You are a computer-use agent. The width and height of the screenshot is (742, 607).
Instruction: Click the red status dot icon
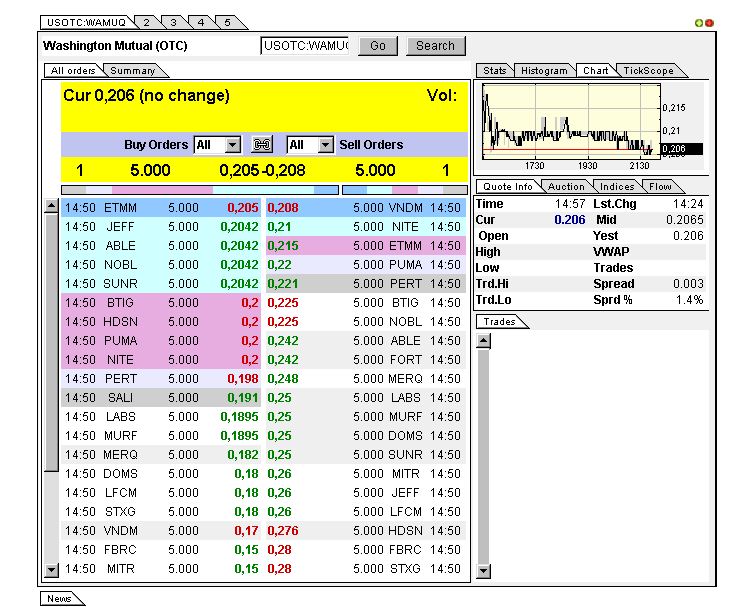pos(709,23)
